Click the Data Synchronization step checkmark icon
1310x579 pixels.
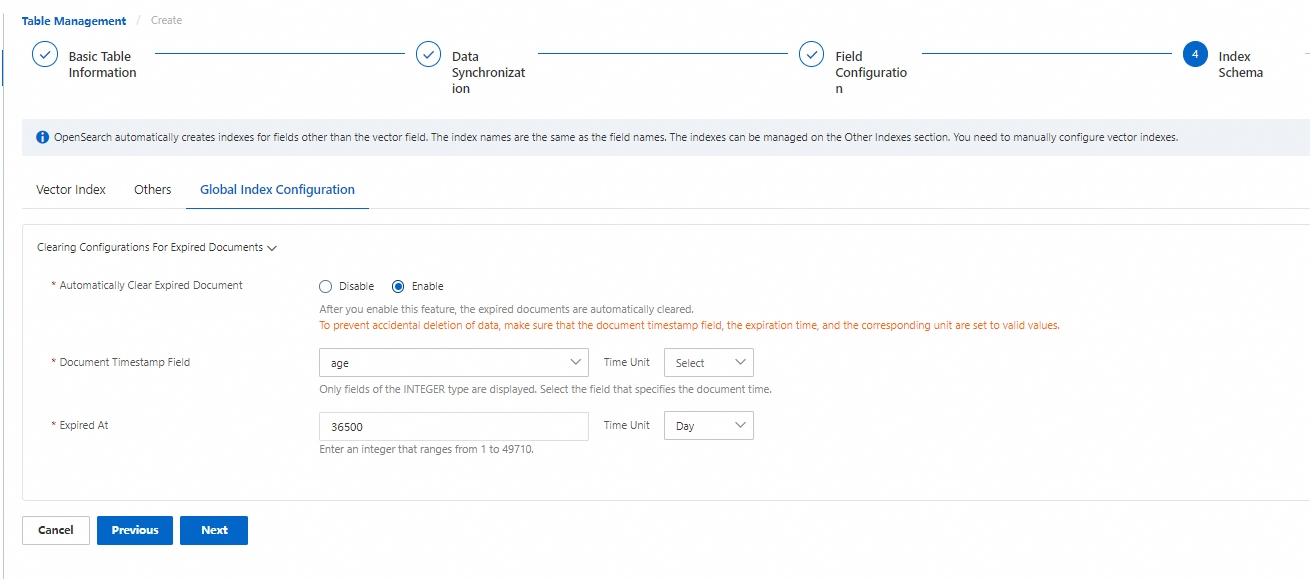(x=428, y=54)
